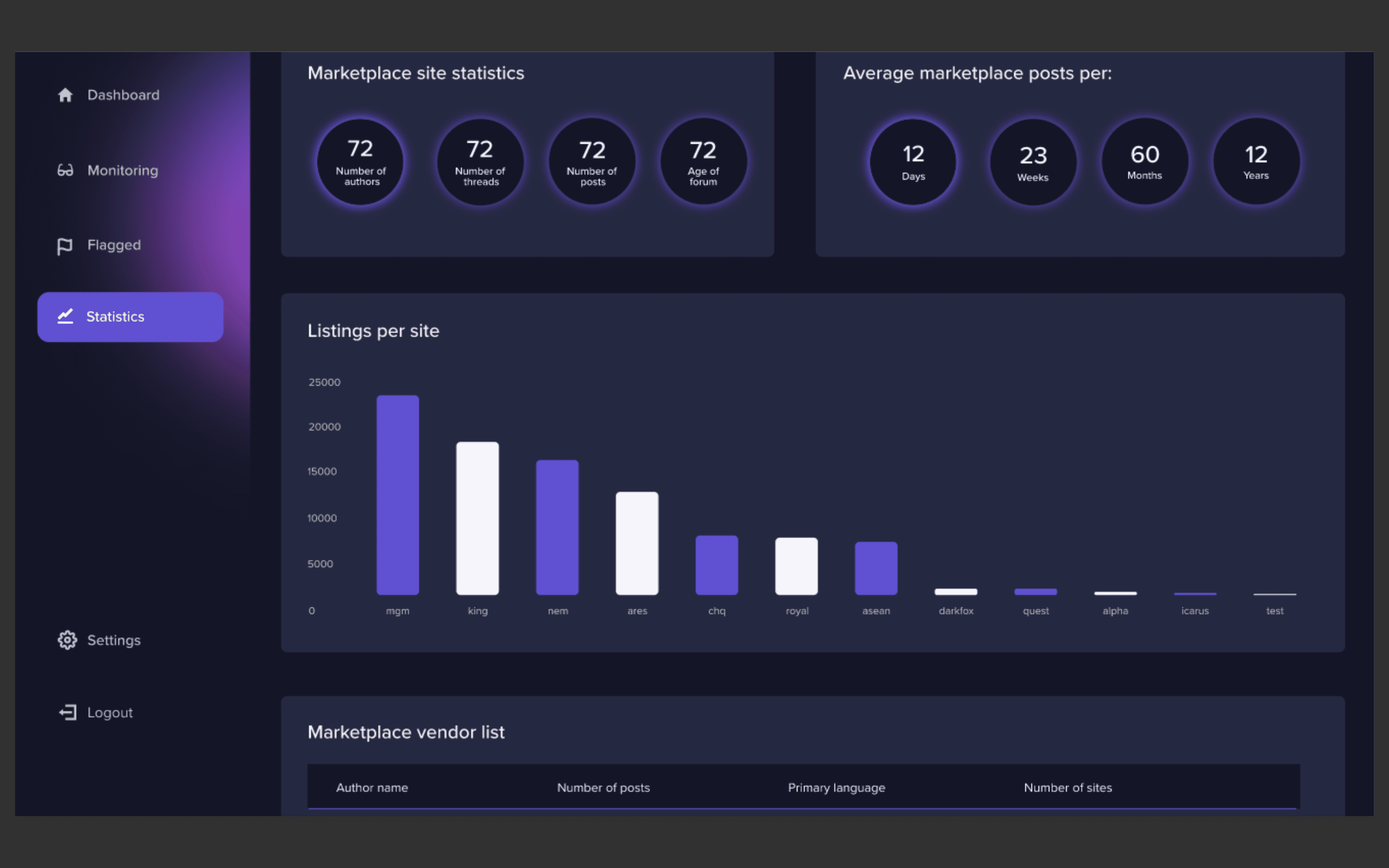Image resolution: width=1389 pixels, height=868 pixels.
Task: Click the Statistics chart icon
Action: [x=65, y=316]
